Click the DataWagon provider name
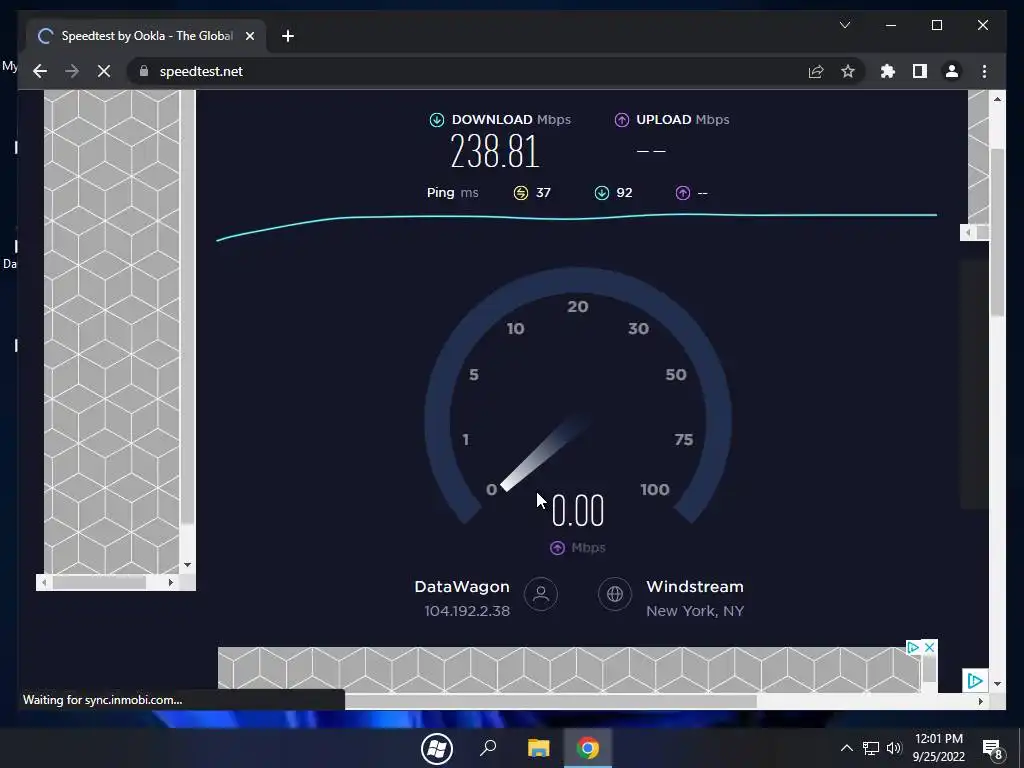The image size is (1024, 768). click(462, 586)
